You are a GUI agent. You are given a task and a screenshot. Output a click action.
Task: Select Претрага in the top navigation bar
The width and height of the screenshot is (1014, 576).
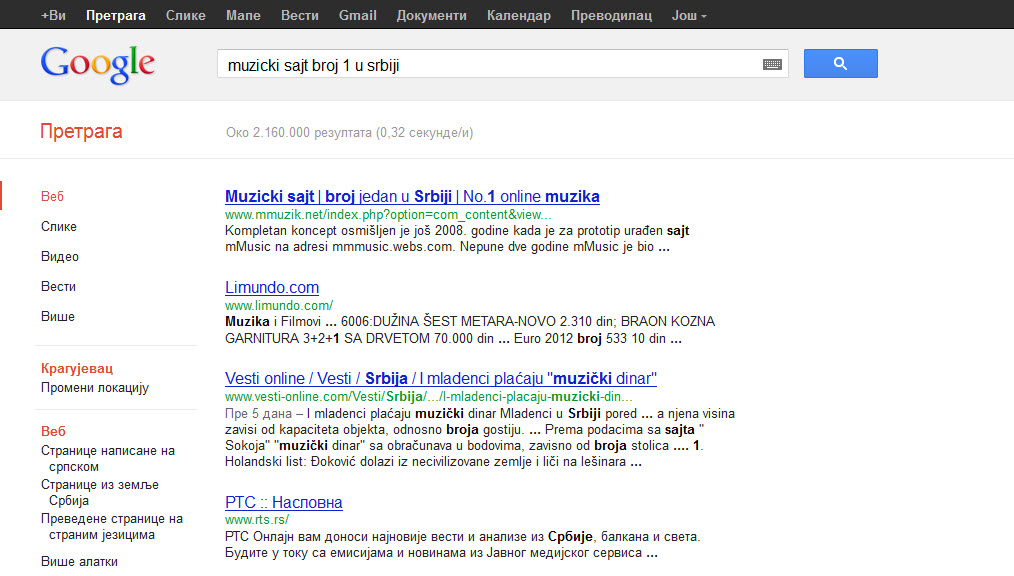(x=116, y=15)
